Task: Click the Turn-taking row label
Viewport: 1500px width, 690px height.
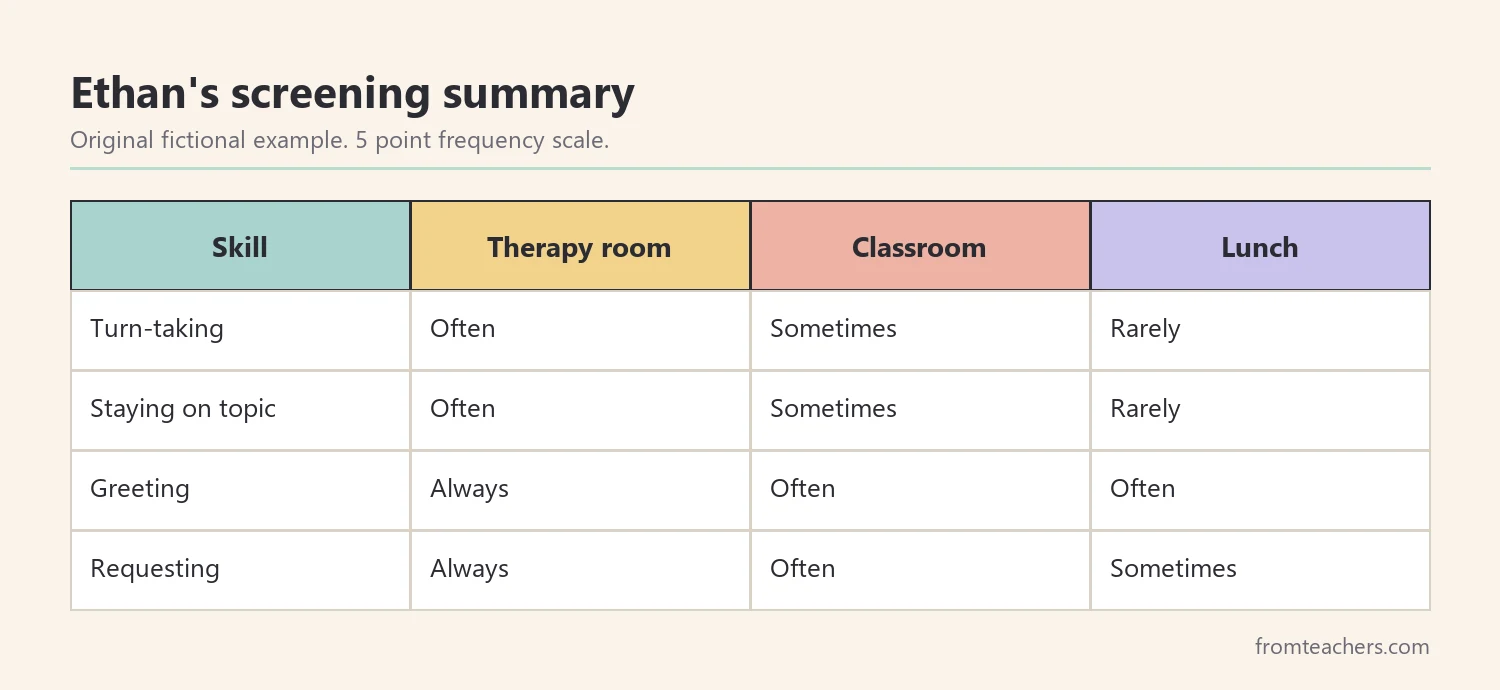Action: (240, 330)
